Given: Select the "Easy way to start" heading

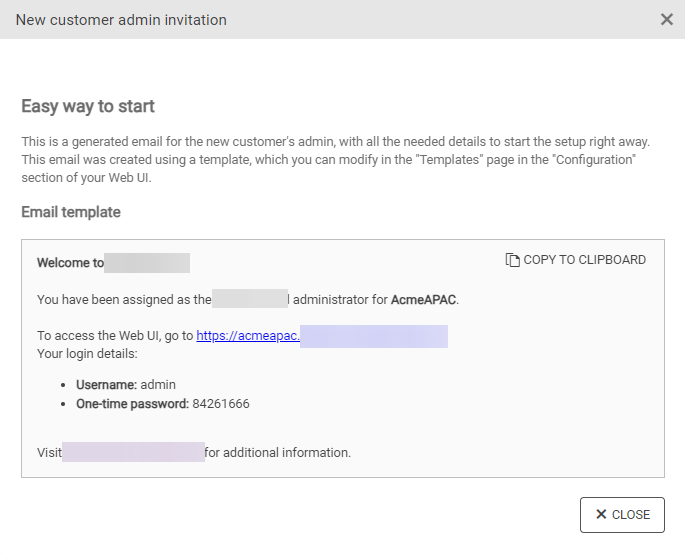Looking at the screenshot, I should coord(88,106).
